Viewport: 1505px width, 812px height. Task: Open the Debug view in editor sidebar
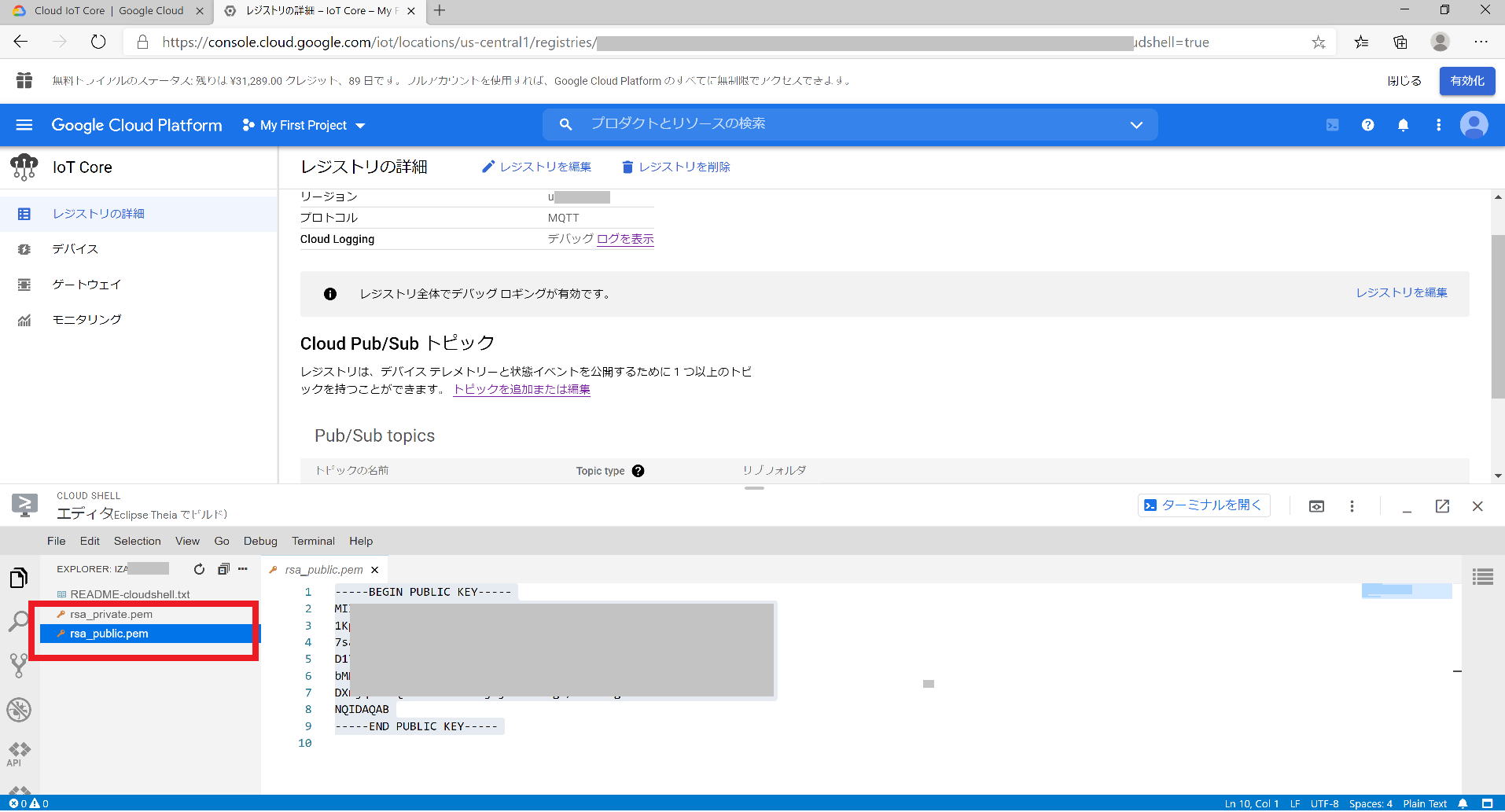click(19, 710)
